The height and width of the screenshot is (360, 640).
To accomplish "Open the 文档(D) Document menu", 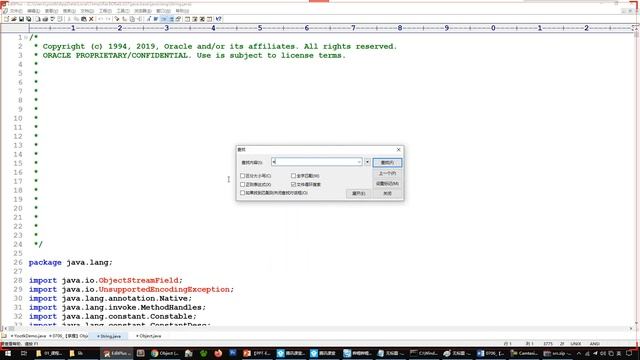I will tap(87, 11).
